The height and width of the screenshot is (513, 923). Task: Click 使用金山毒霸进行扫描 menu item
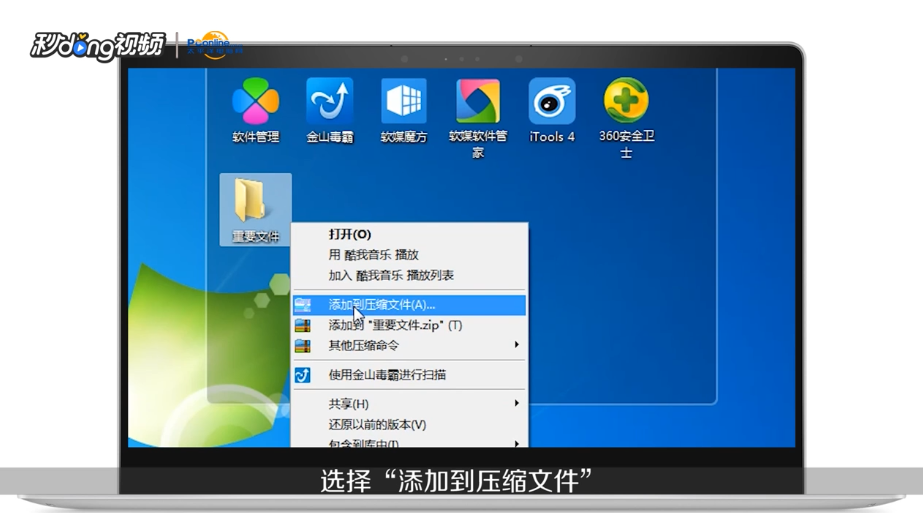(409, 375)
